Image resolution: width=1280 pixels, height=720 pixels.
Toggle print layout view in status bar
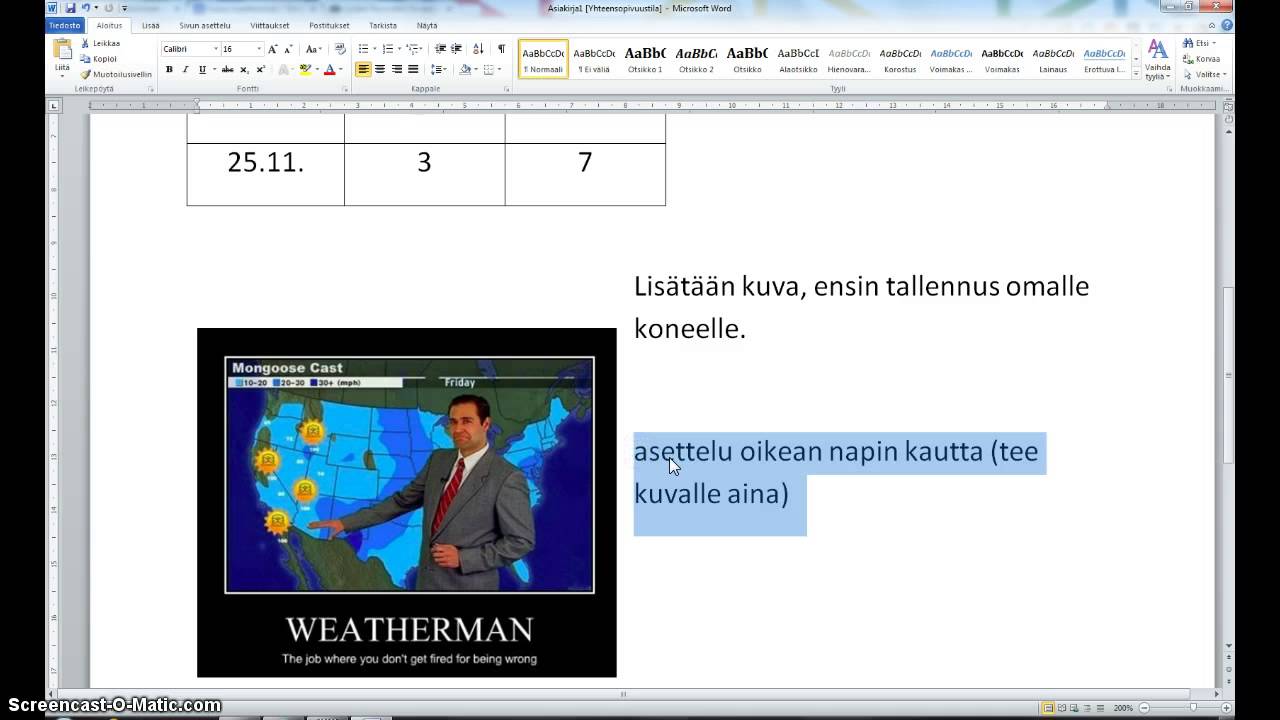[x=1048, y=708]
